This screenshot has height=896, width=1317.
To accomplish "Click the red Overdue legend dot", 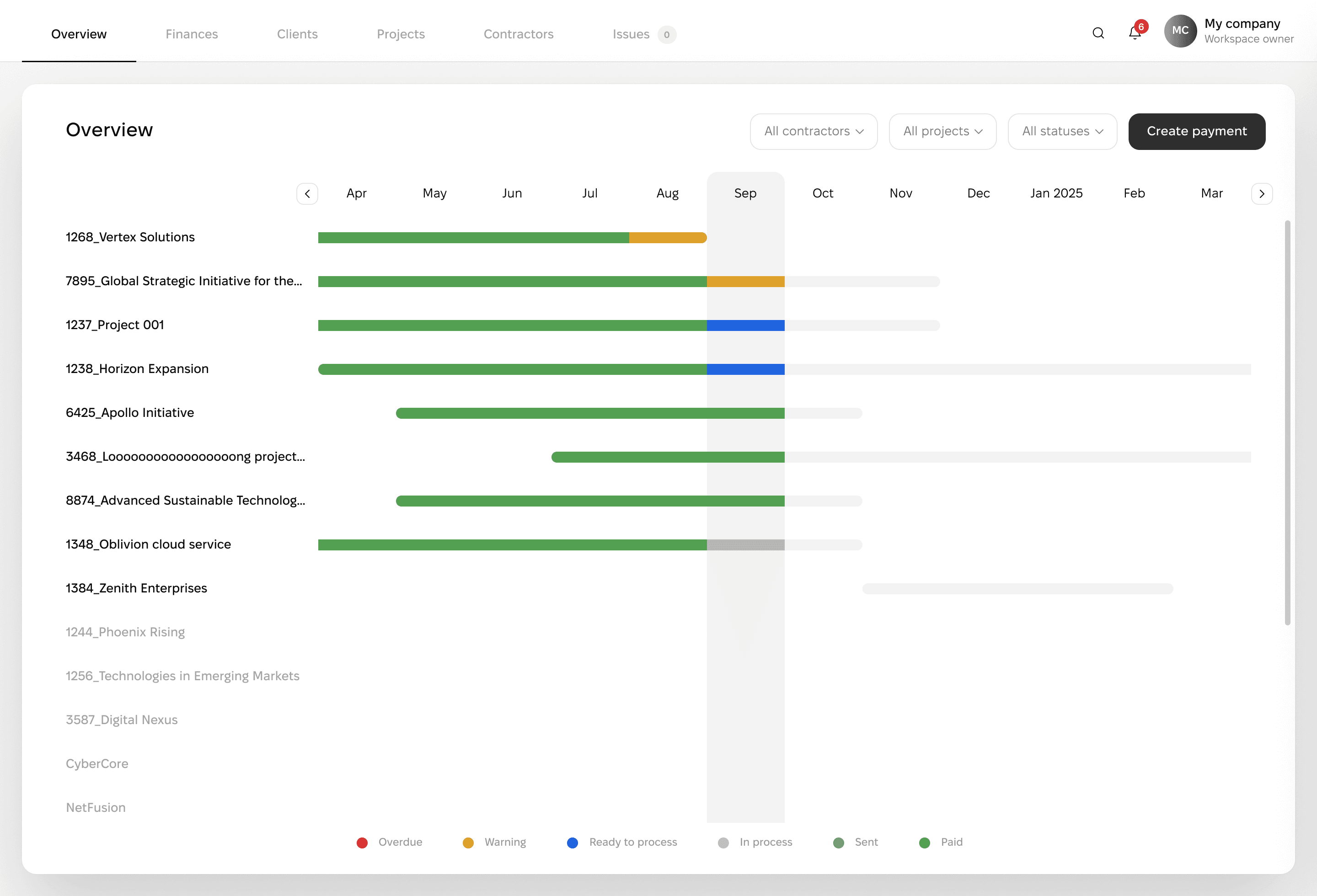I will coord(362,843).
